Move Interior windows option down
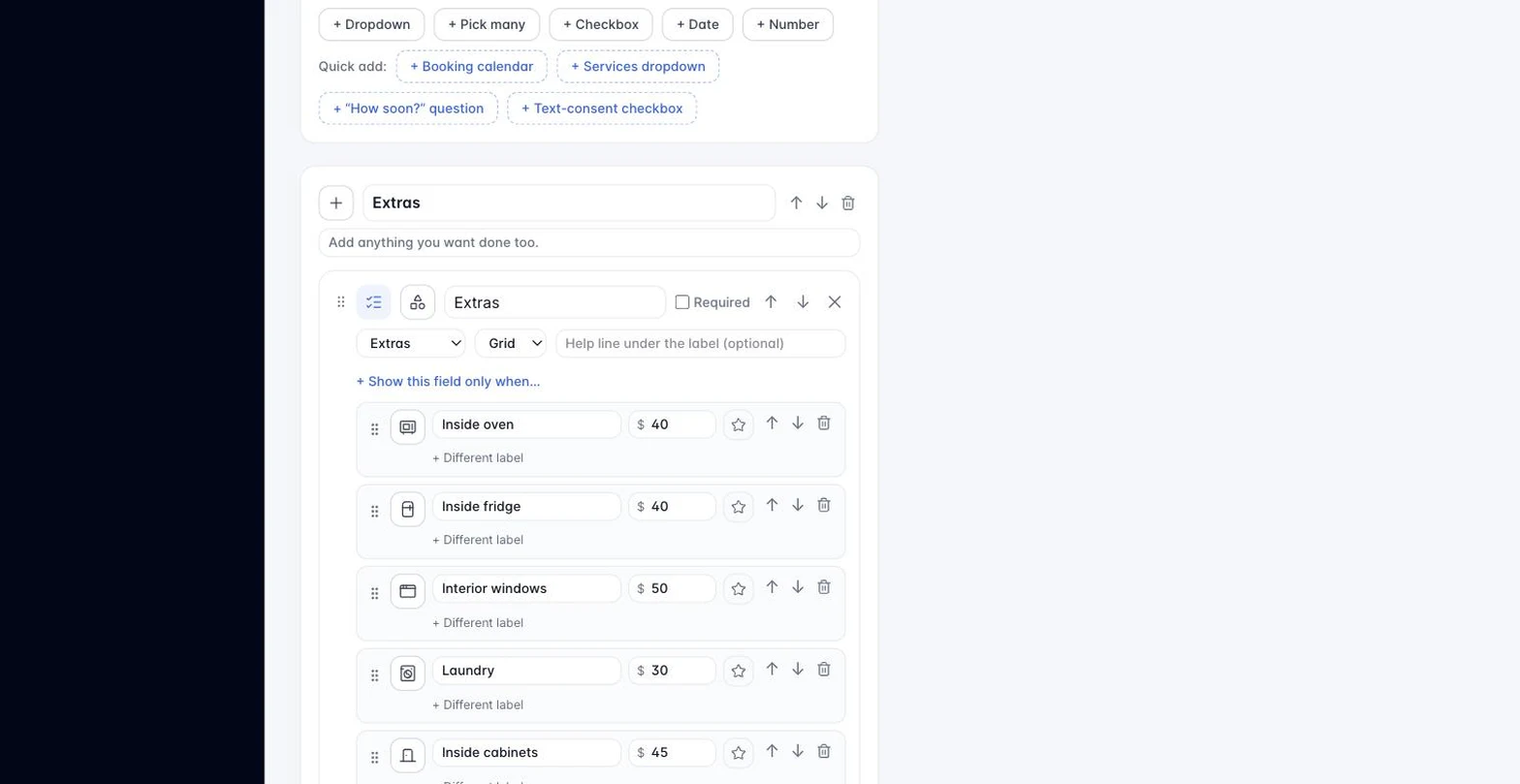 pyautogui.click(x=798, y=587)
